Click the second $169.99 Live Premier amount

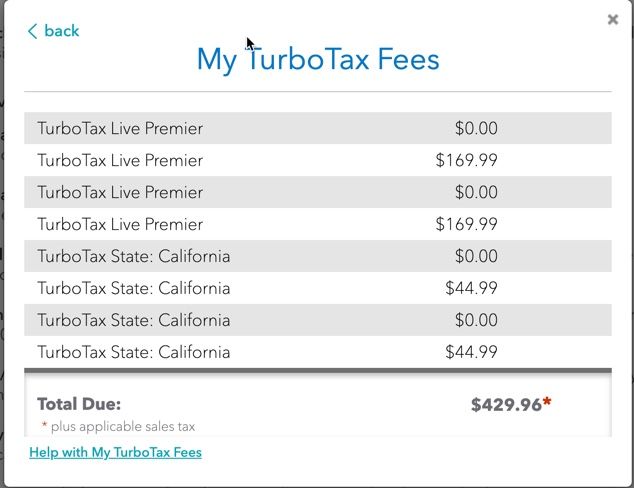click(466, 224)
